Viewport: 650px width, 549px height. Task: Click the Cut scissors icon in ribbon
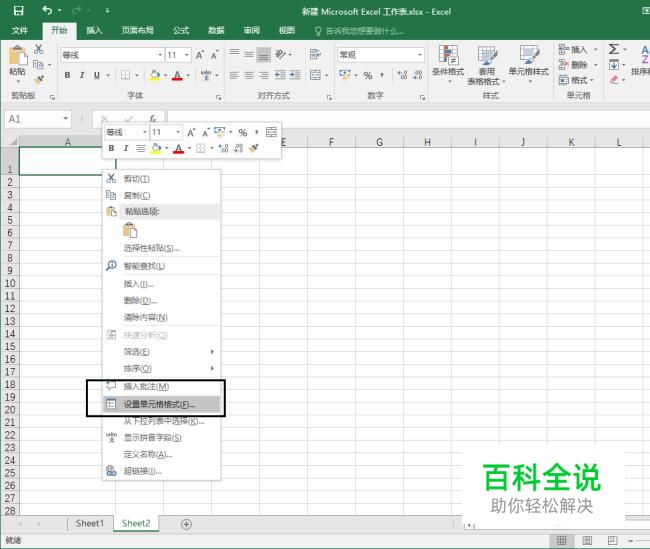click(39, 49)
